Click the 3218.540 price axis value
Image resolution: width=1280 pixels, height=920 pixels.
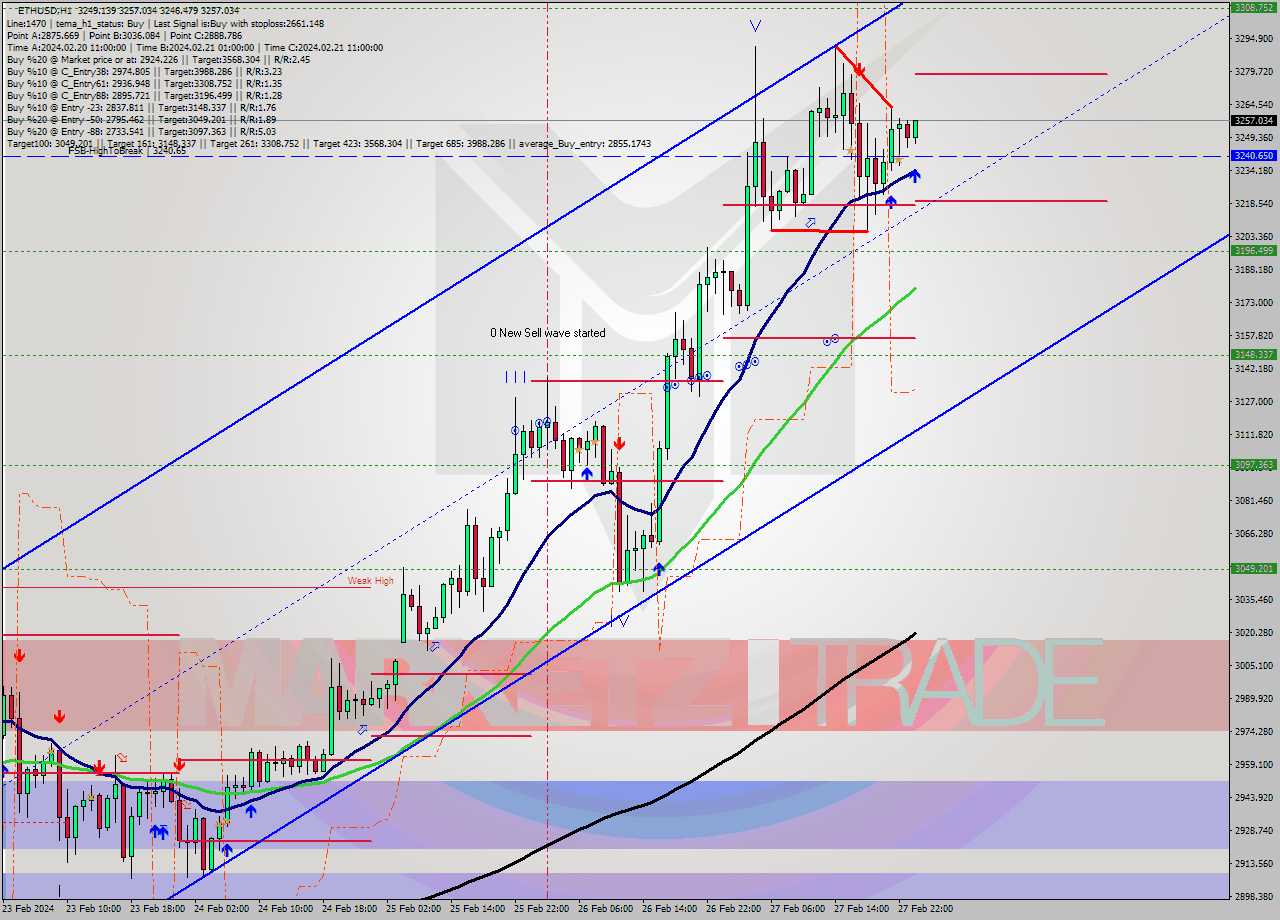point(1254,203)
